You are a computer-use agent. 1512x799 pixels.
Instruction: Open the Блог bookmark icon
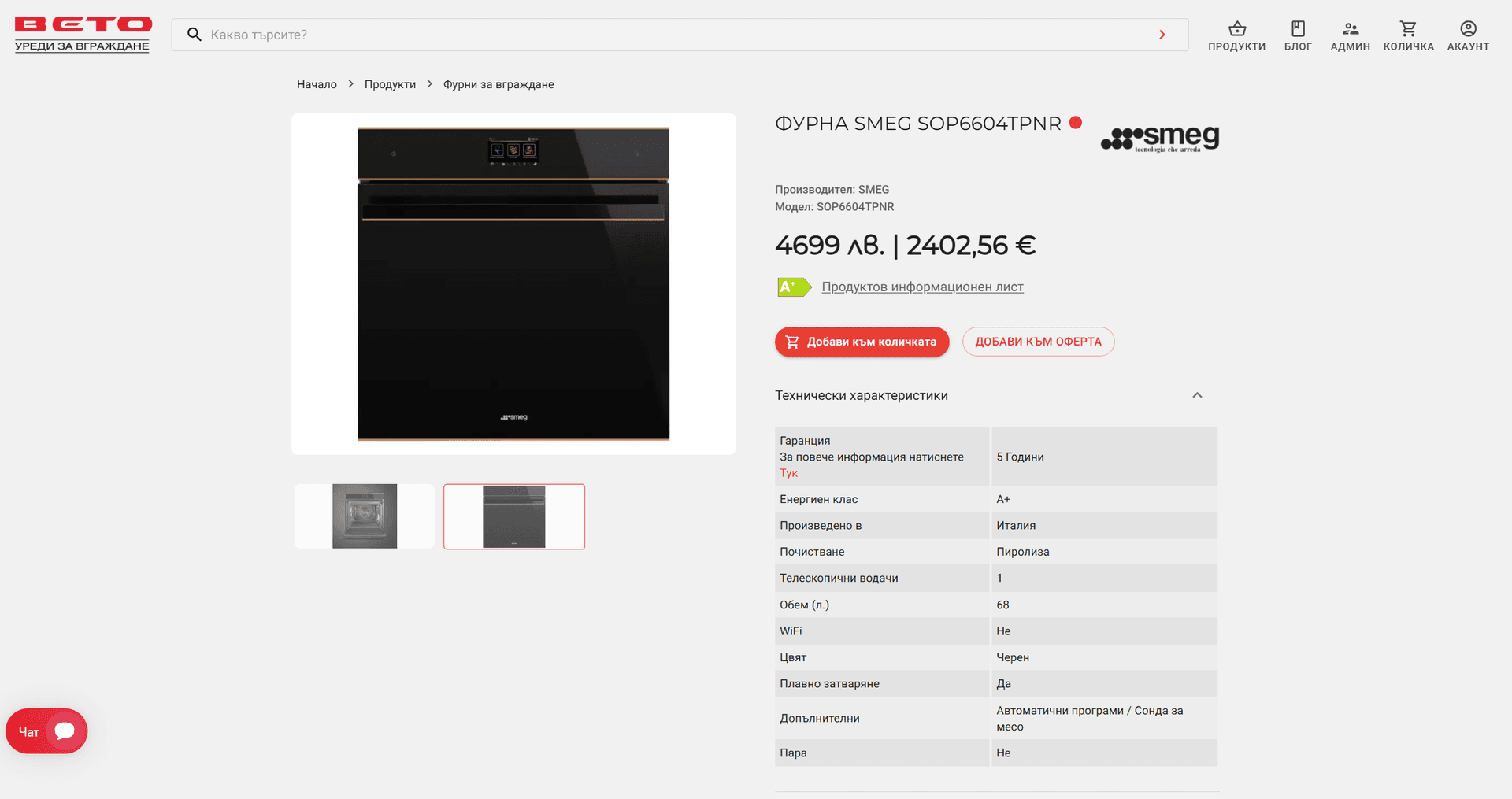(1298, 29)
